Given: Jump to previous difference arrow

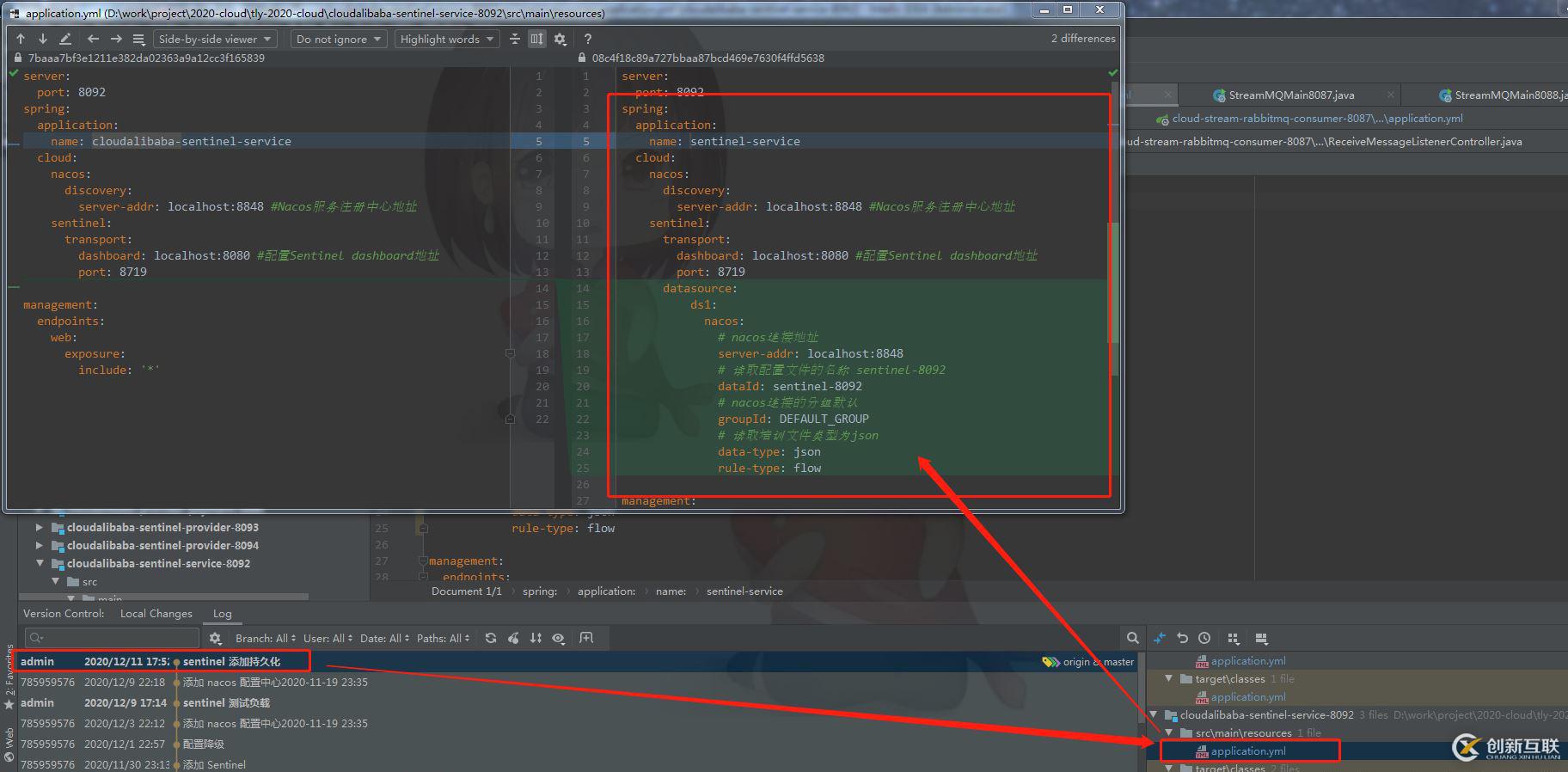Looking at the screenshot, I should click(21, 39).
